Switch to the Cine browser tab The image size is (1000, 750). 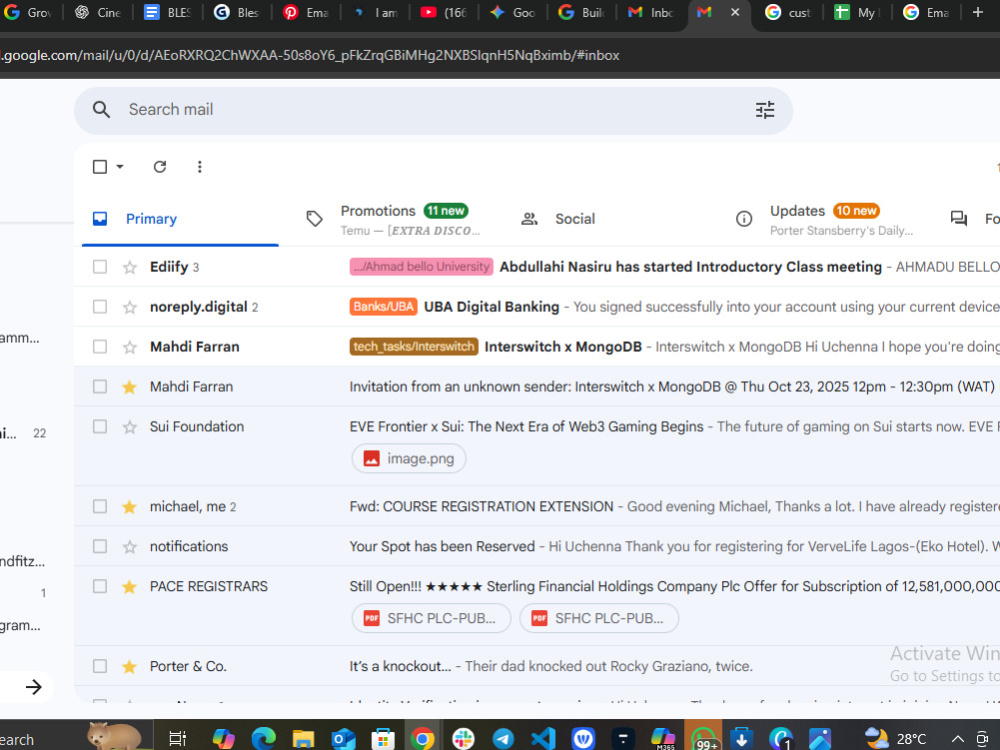(98, 13)
